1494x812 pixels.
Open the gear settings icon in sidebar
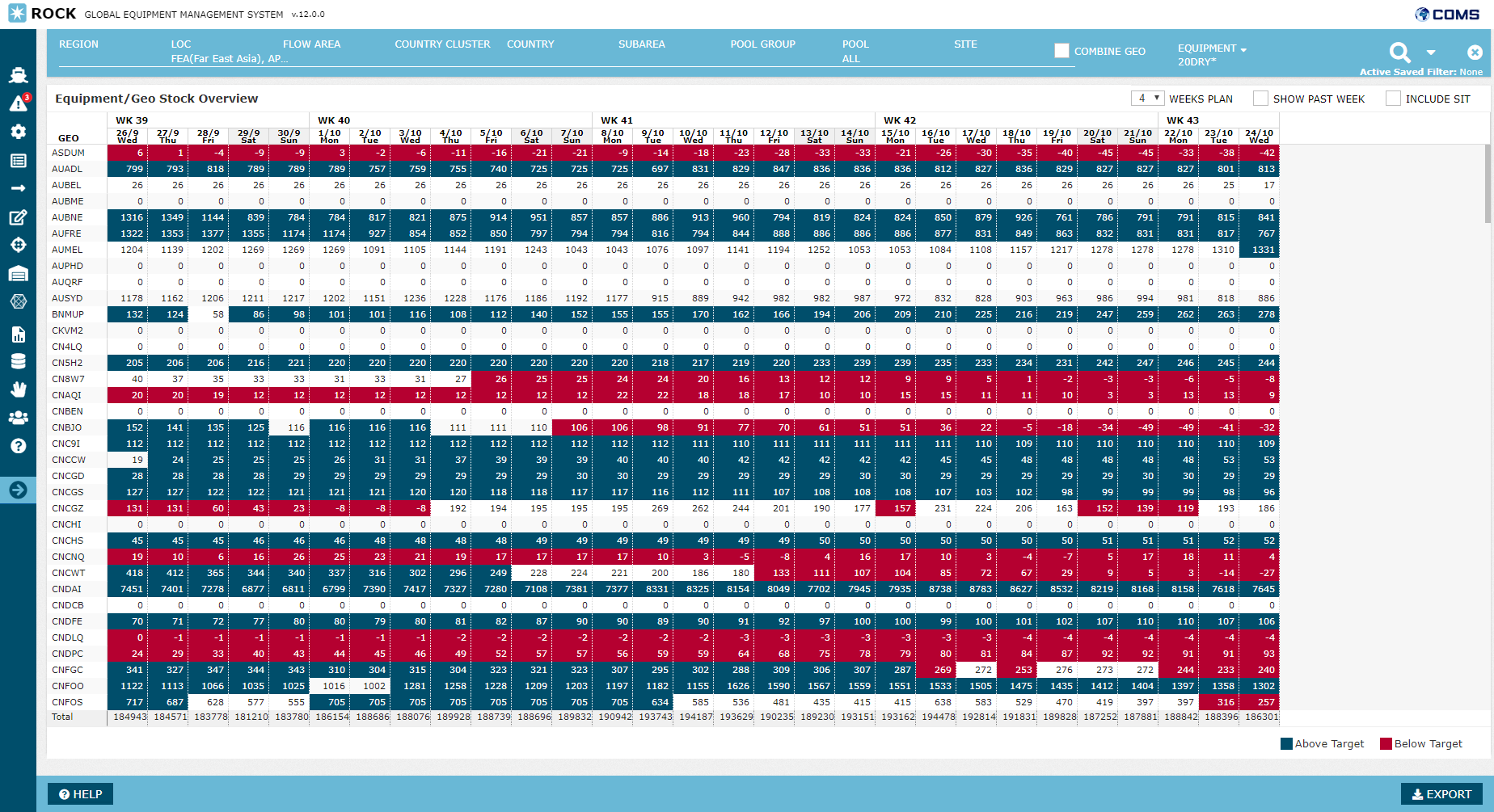[x=18, y=132]
